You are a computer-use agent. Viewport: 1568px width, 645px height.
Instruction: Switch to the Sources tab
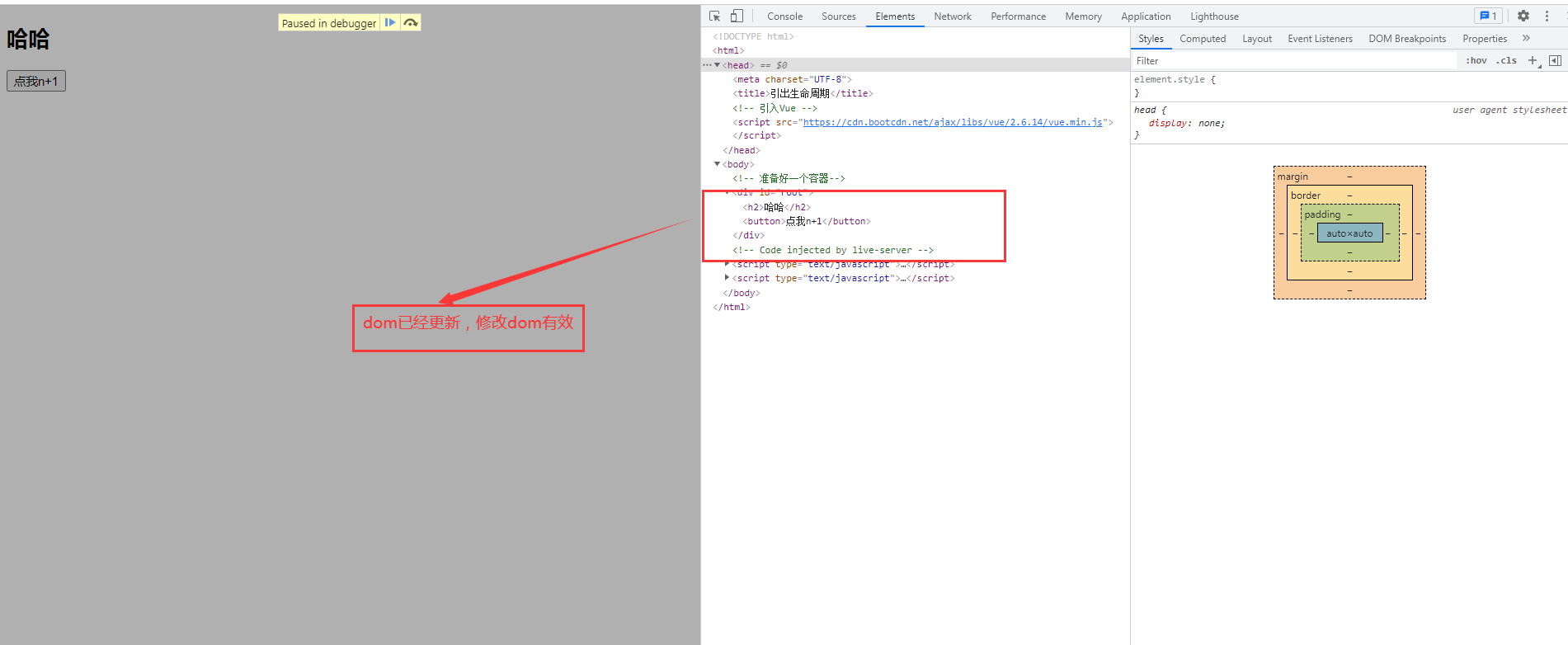pyautogui.click(x=838, y=16)
